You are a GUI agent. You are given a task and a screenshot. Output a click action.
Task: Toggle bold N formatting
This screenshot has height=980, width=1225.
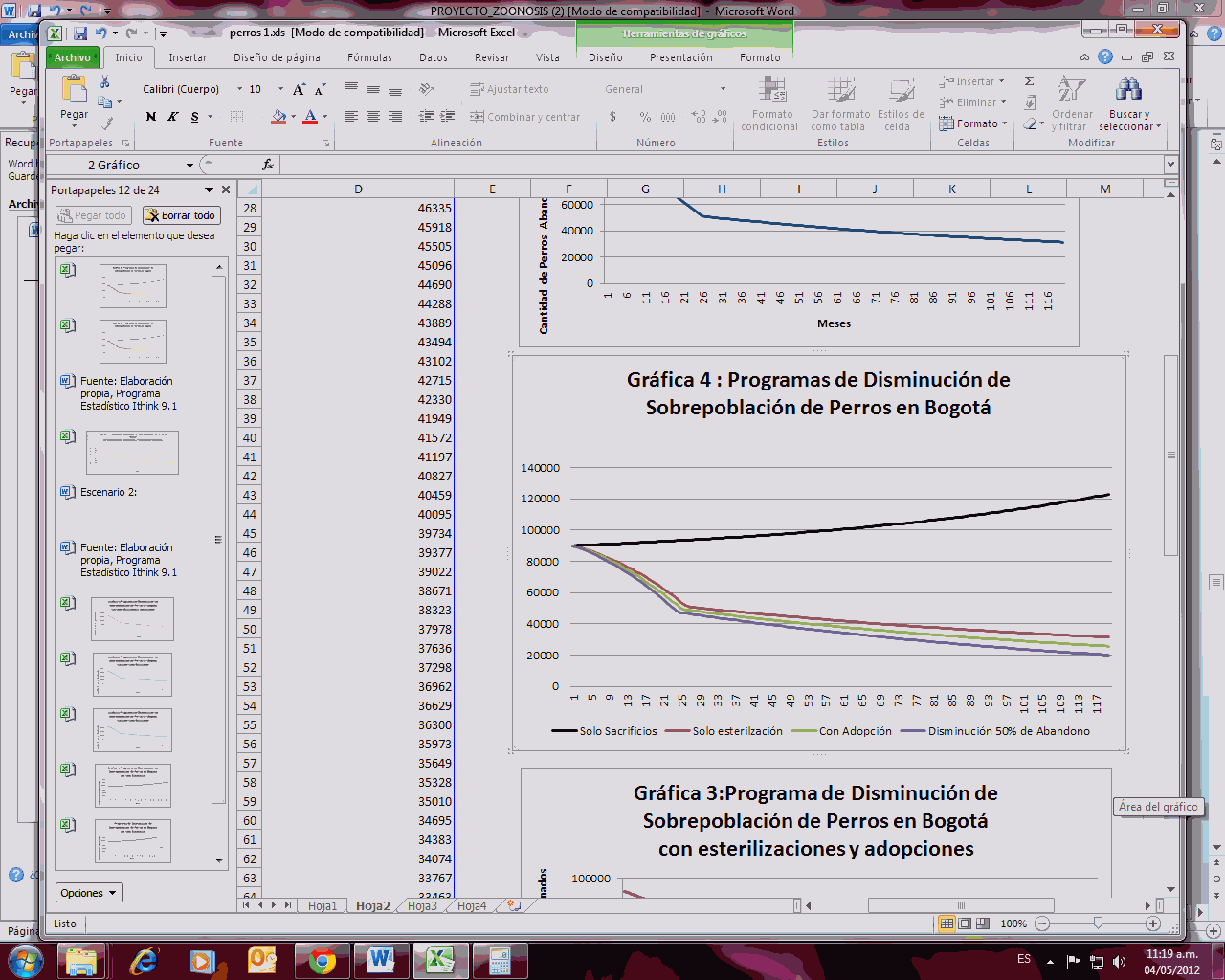coord(150,117)
